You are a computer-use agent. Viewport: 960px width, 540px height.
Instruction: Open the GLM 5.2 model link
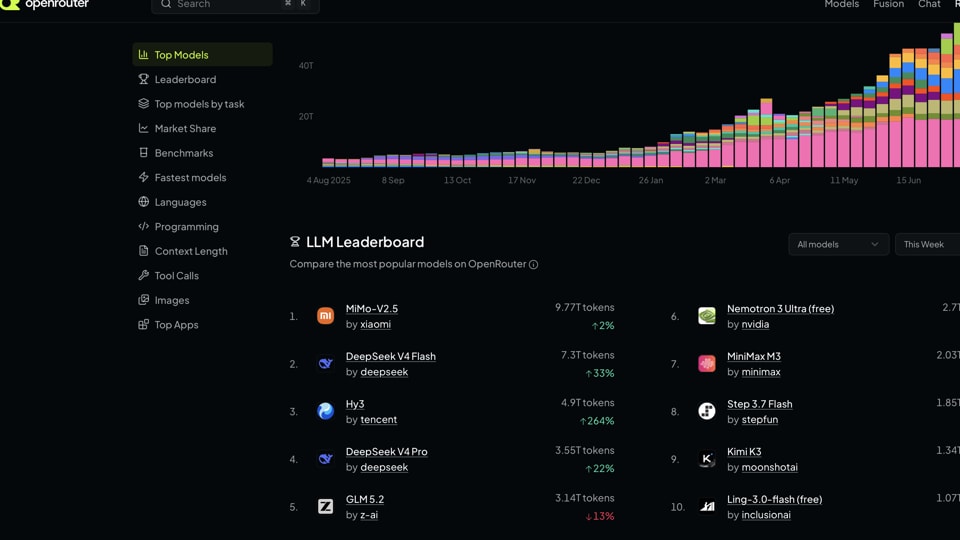click(x=365, y=499)
